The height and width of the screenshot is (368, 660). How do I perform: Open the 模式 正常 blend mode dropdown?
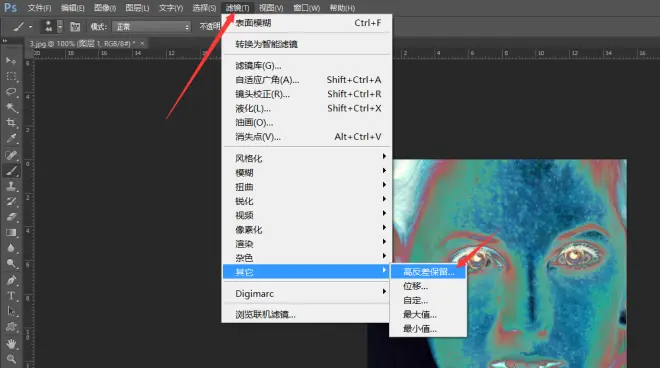pyautogui.click(x=152, y=27)
